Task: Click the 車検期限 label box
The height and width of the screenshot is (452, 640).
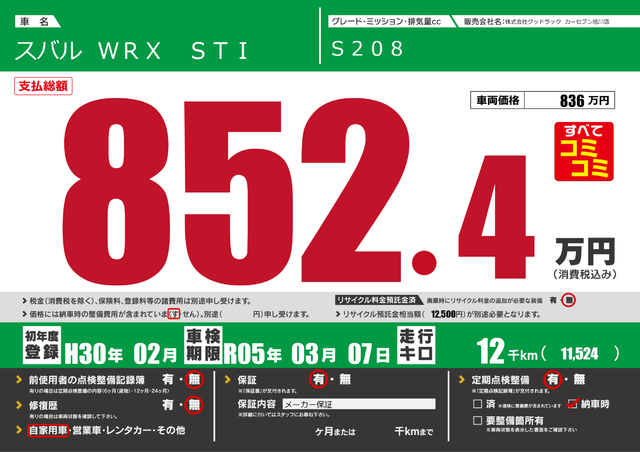Action: pyautogui.click(x=202, y=345)
